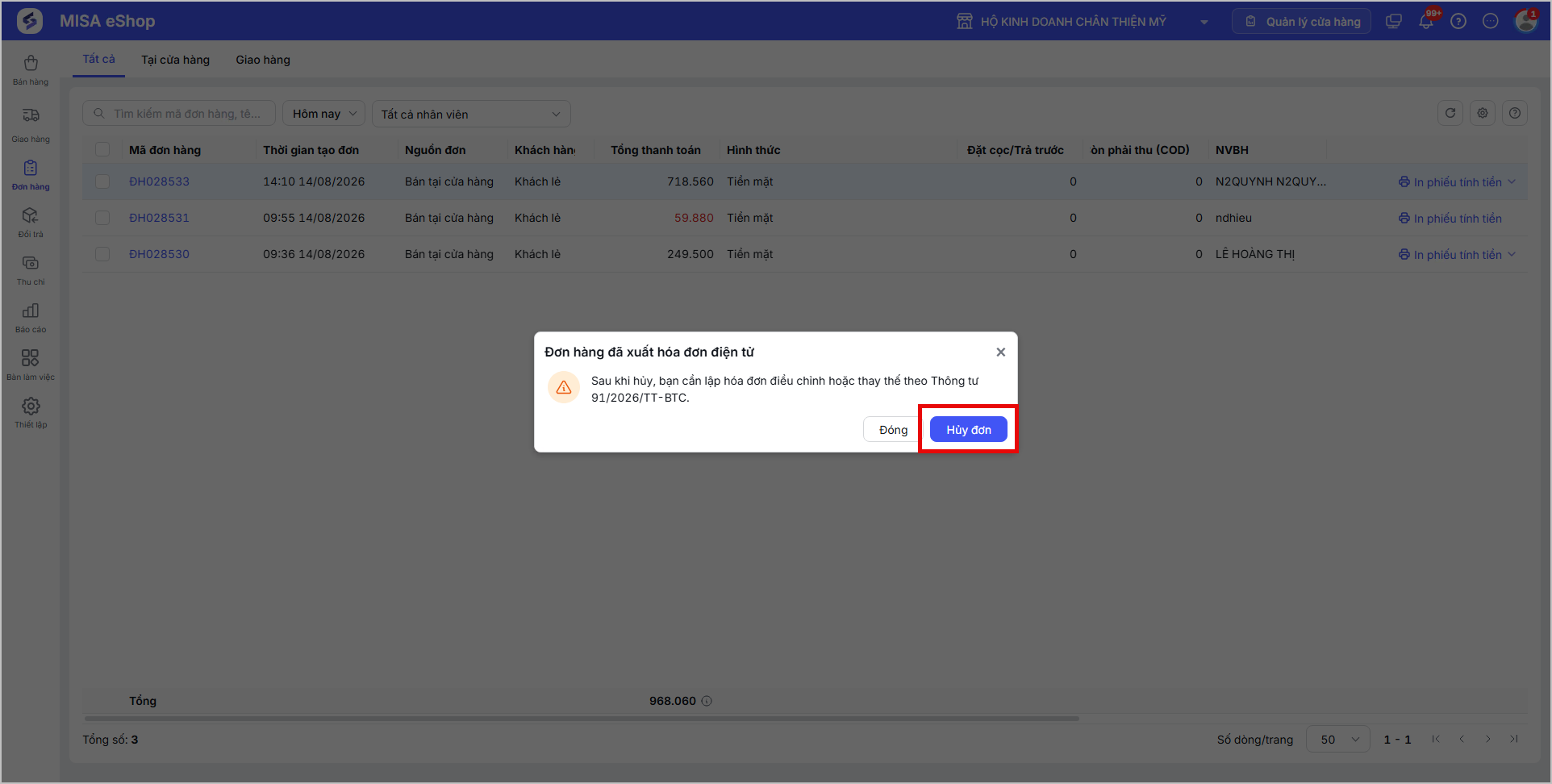
Task: Click the screens icon next to Quản lý cửa hàng
Action: [1393, 22]
